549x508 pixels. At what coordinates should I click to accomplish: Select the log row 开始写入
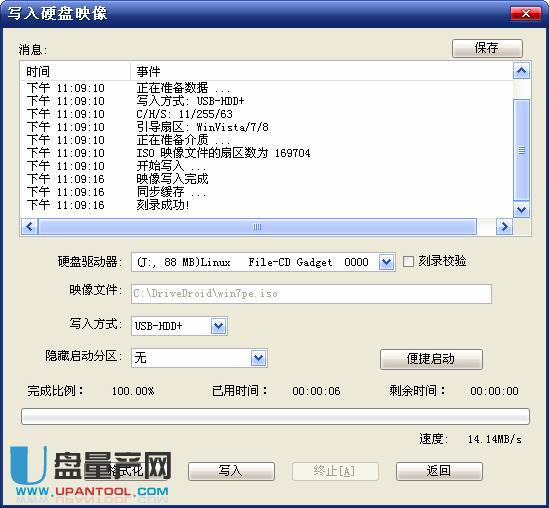[267, 166]
